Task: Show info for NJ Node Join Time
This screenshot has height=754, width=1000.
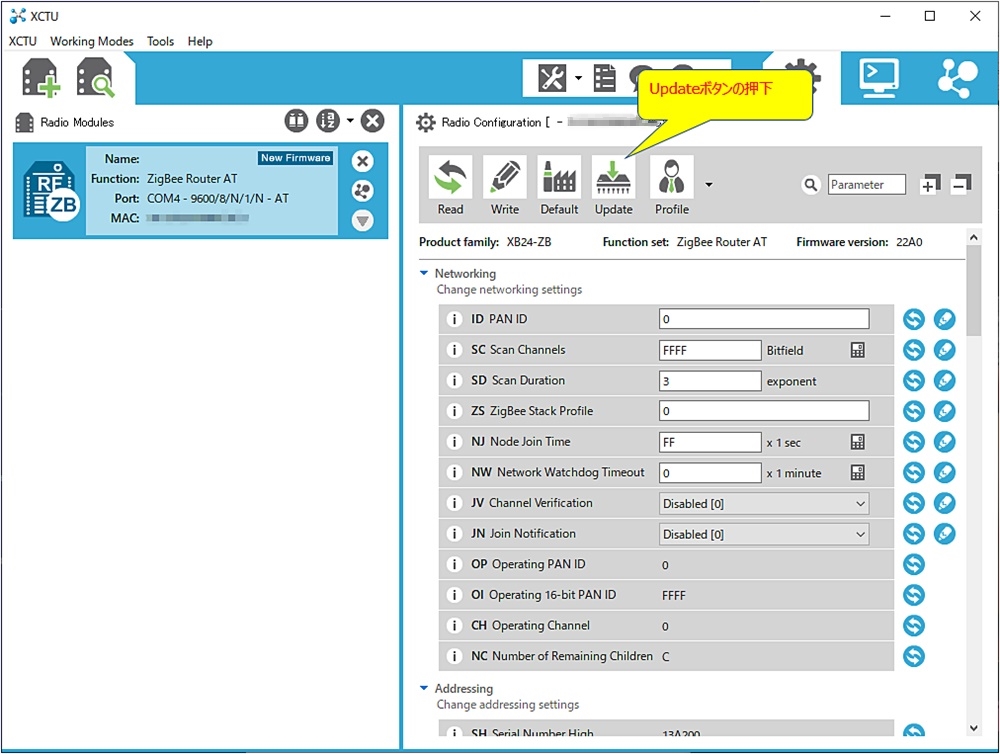Action: (454, 442)
